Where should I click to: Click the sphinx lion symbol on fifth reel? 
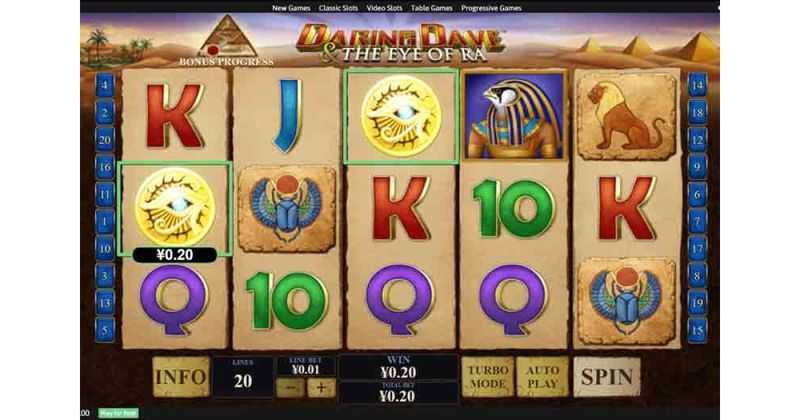pos(628,116)
